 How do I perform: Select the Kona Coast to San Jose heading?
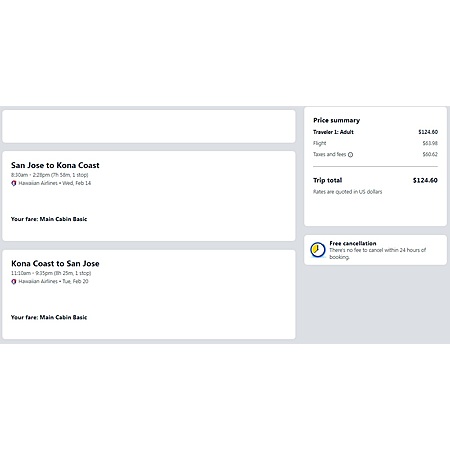coord(55,264)
